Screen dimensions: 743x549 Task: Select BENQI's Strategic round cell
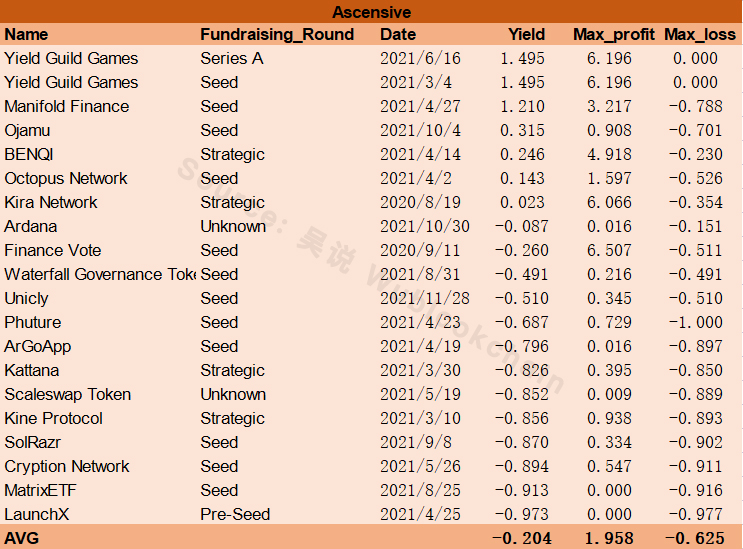click(232, 154)
